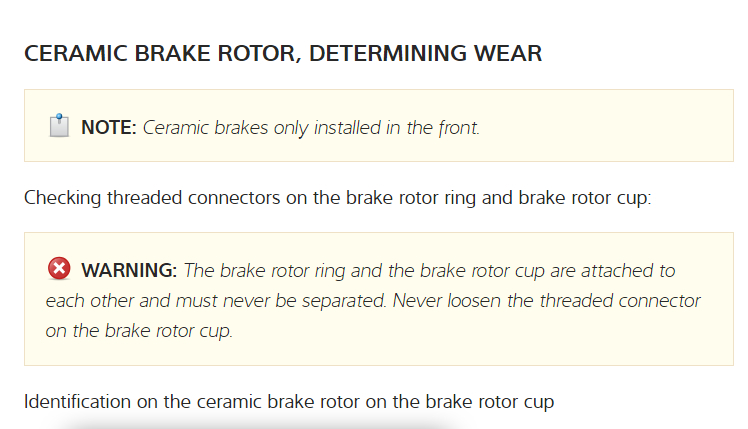Viewport: 748px width, 429px height.
Task: Click the warning line starting 'each other and must never'
Action: tap(373, 301)
